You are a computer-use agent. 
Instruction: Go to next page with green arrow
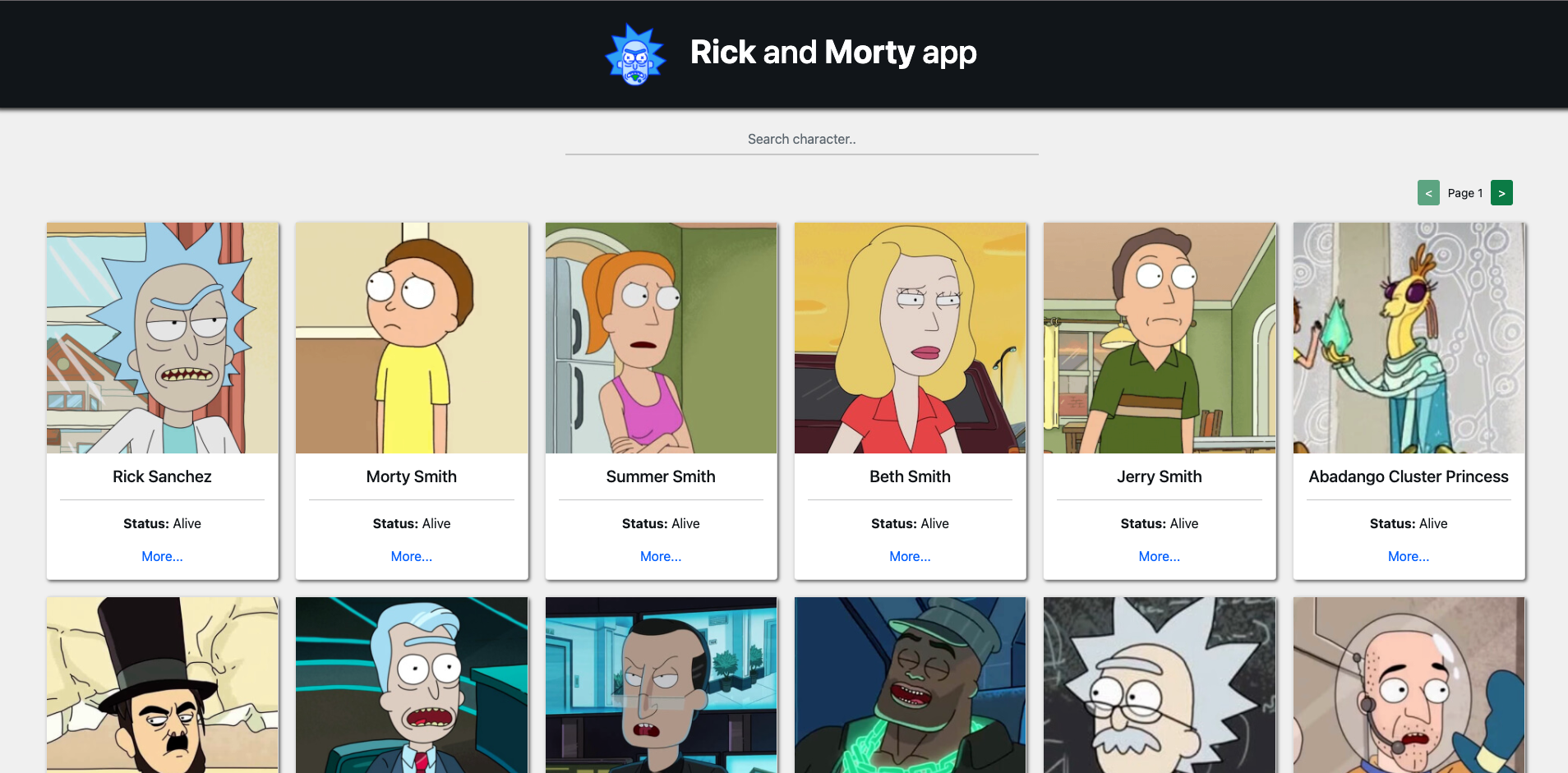[x=1501, y=193]
